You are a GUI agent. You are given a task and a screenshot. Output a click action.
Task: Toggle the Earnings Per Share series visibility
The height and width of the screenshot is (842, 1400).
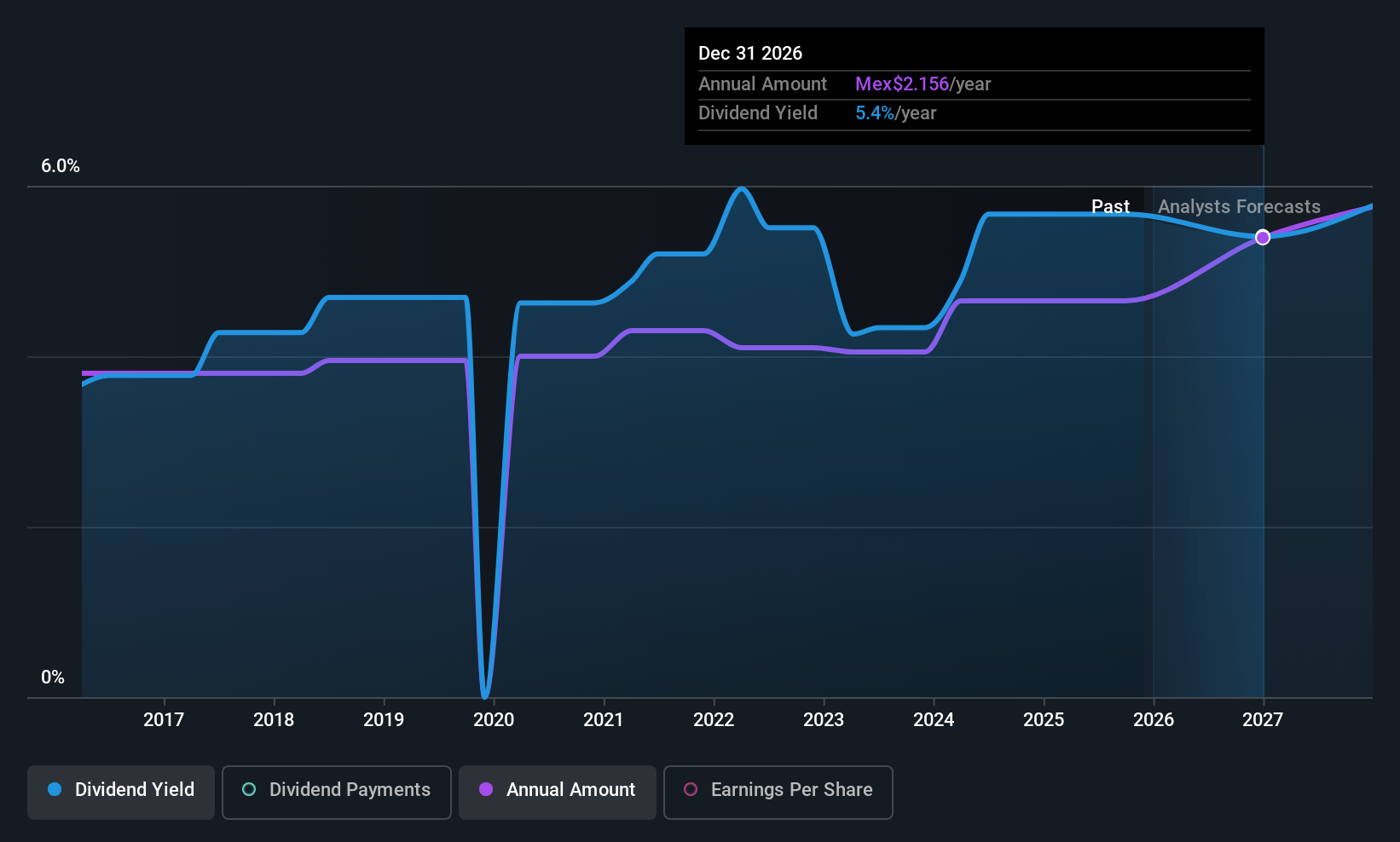click(x=778, y=792)
